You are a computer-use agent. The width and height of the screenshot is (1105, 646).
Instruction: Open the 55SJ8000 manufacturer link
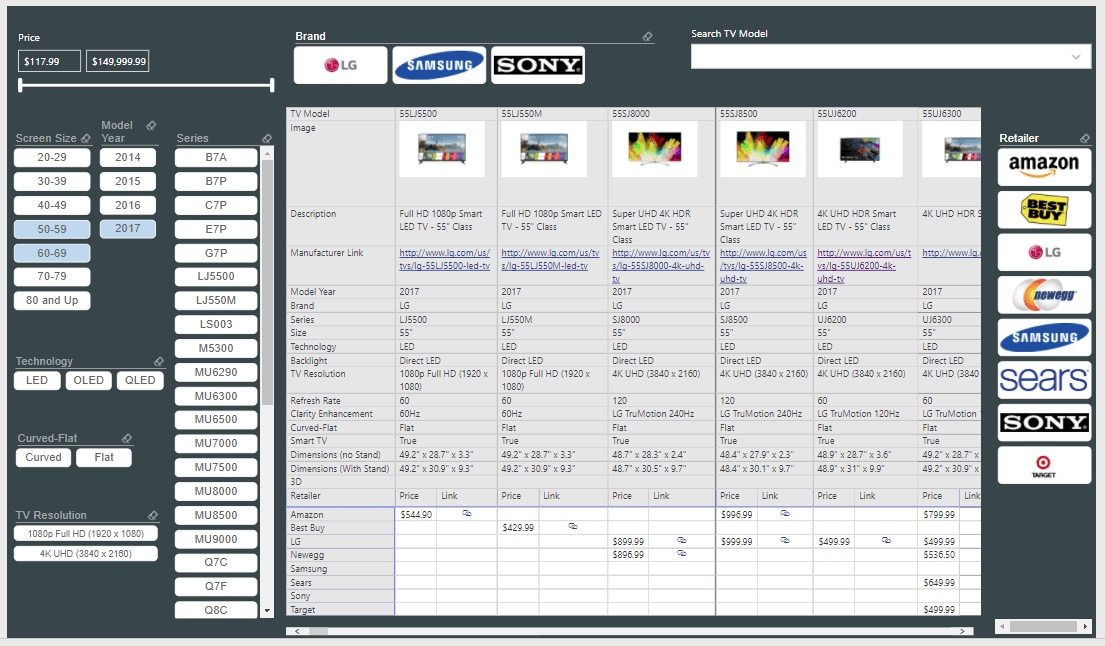pyautogui.click(x=661, y=266)
